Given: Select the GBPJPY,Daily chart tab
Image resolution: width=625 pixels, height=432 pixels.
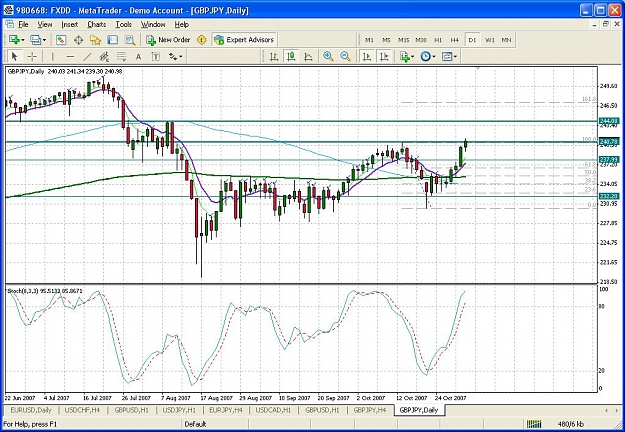Looking at the screenshot, I should point(419,410).
